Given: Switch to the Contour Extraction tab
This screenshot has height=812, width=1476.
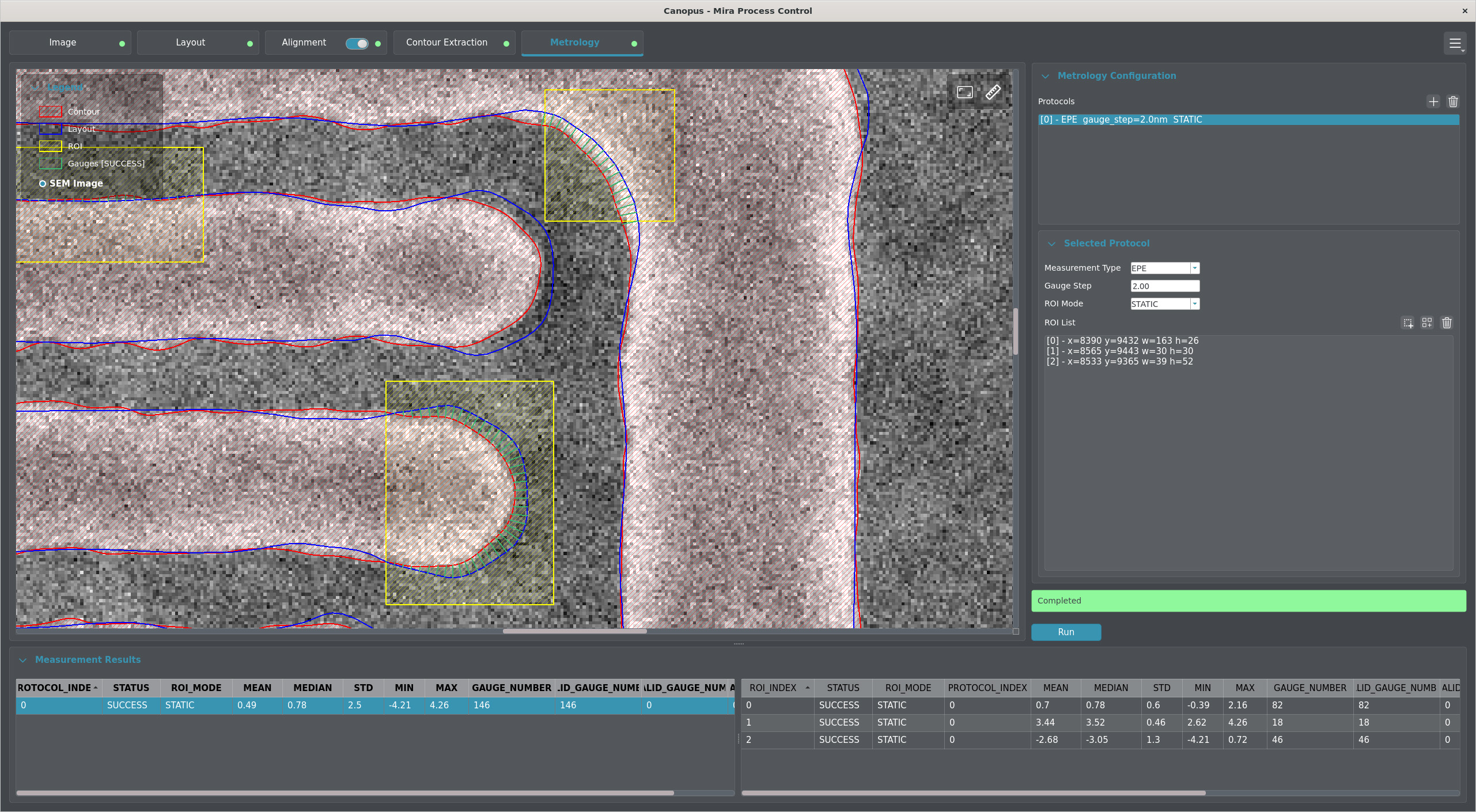Looking at the screenshot, I should point(446,43).
